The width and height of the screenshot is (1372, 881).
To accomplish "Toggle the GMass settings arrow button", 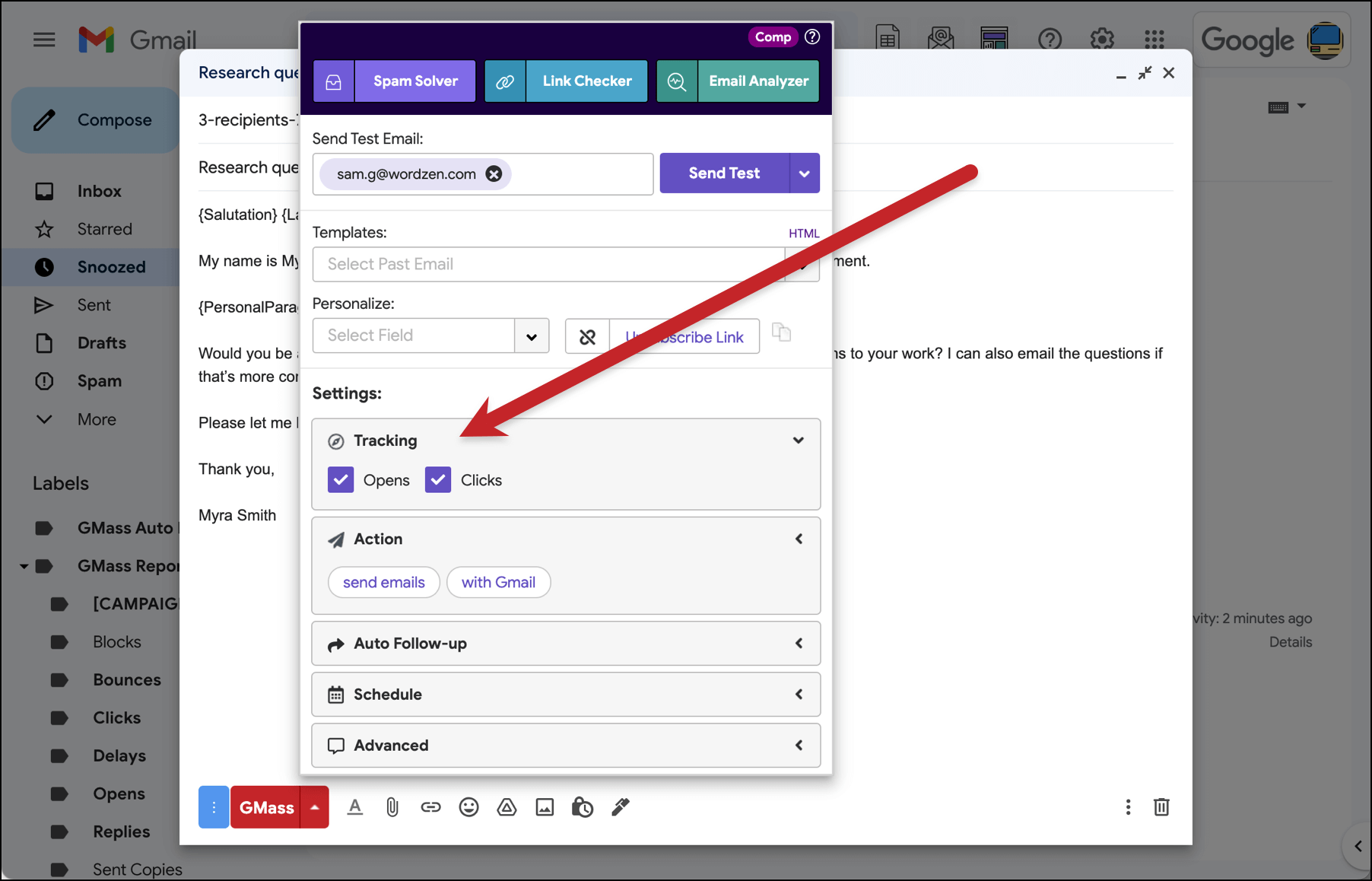I will point(315,807).
